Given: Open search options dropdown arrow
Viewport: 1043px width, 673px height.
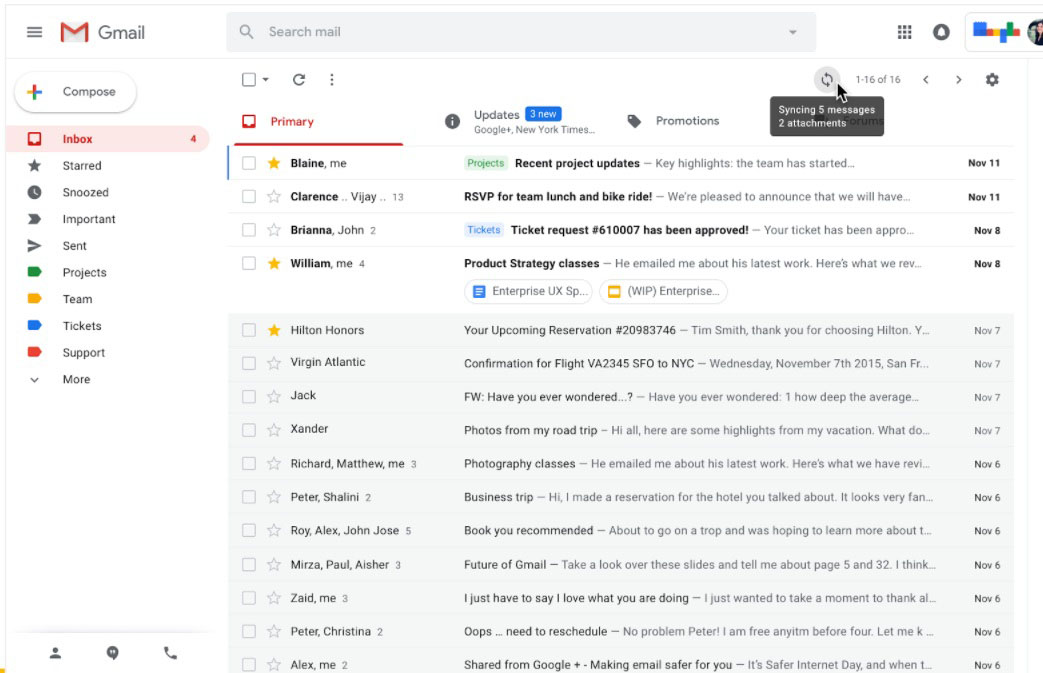Looking at the screenshot, I should (792, 32).
